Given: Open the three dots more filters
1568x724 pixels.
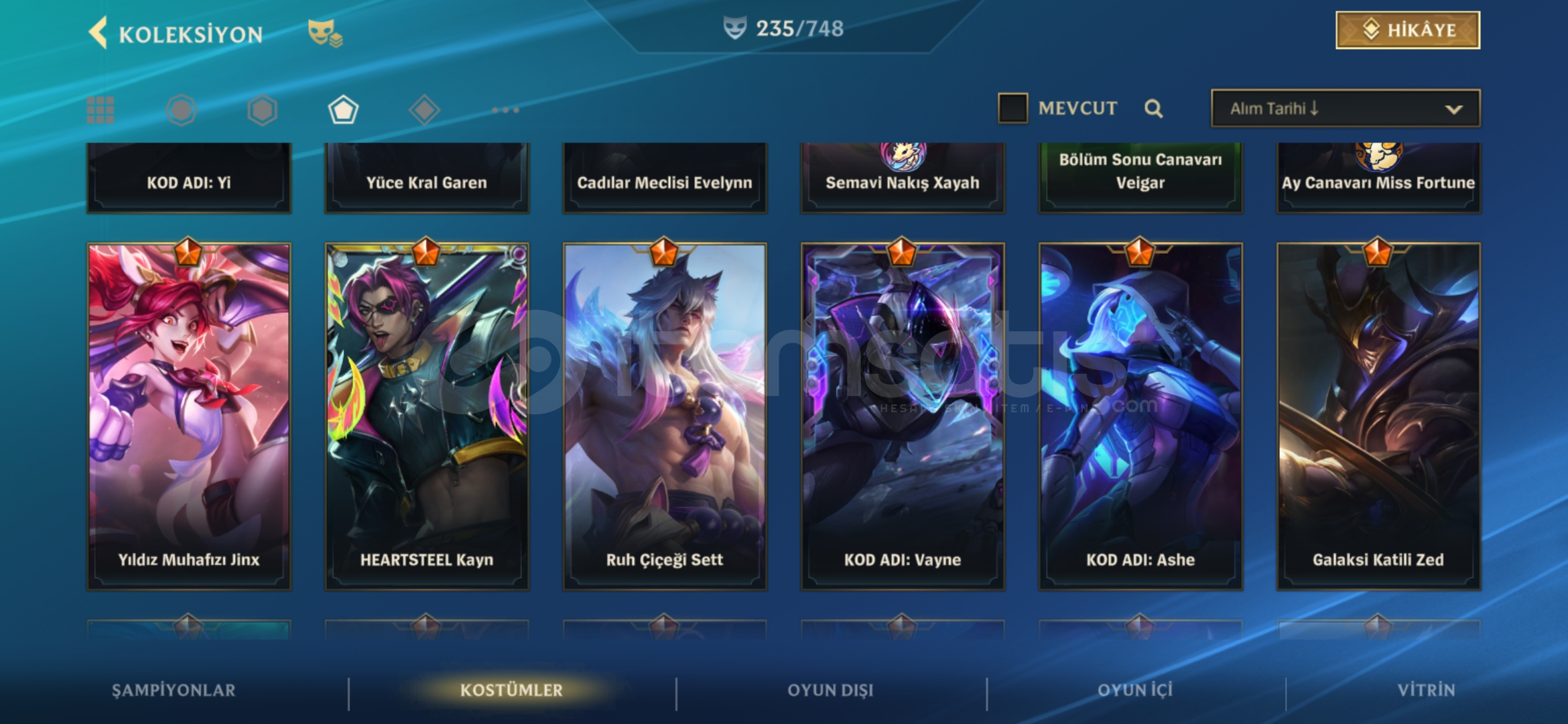Looking at the screenshot, I should pos(505,110).
